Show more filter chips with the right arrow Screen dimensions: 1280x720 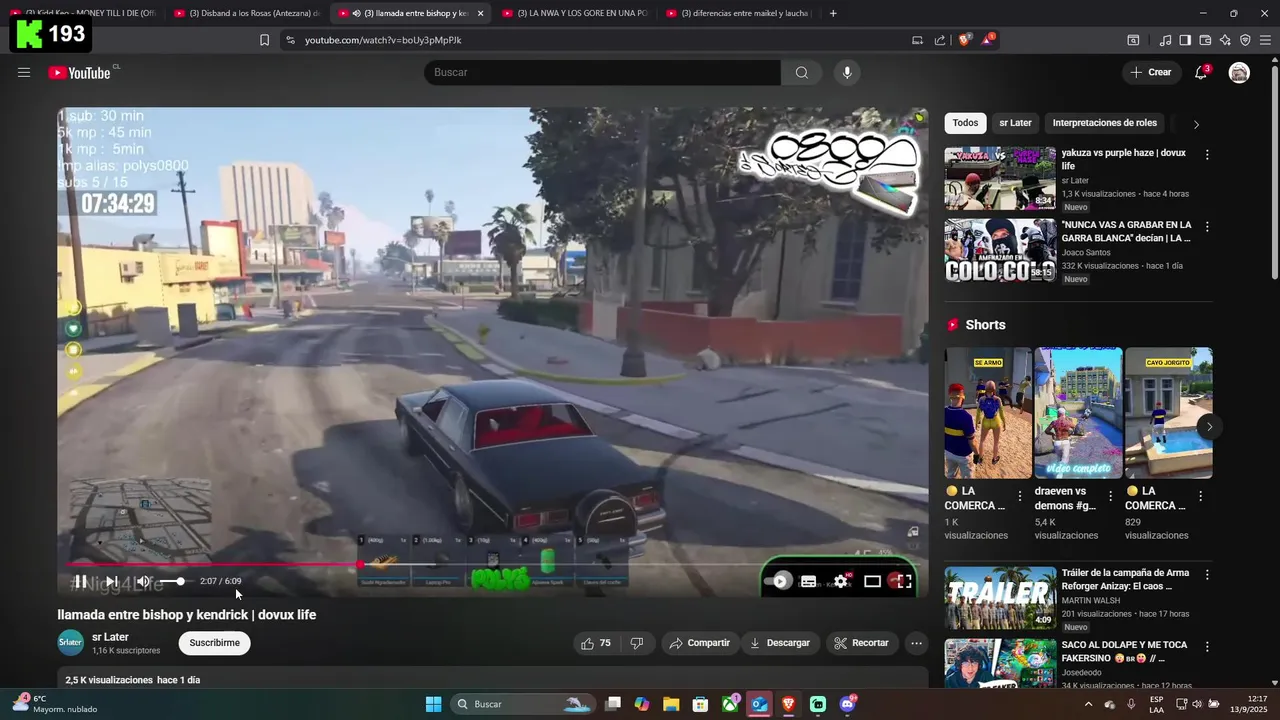pyautogui.click(x=1196, y=124)
